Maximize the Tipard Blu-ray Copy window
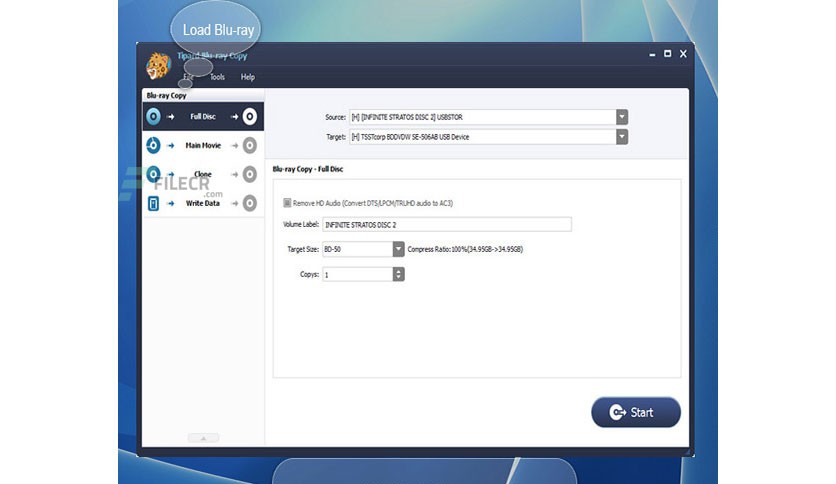Viewport: 836px width, 484px height. pyautogui.click(x=667, y=54)
